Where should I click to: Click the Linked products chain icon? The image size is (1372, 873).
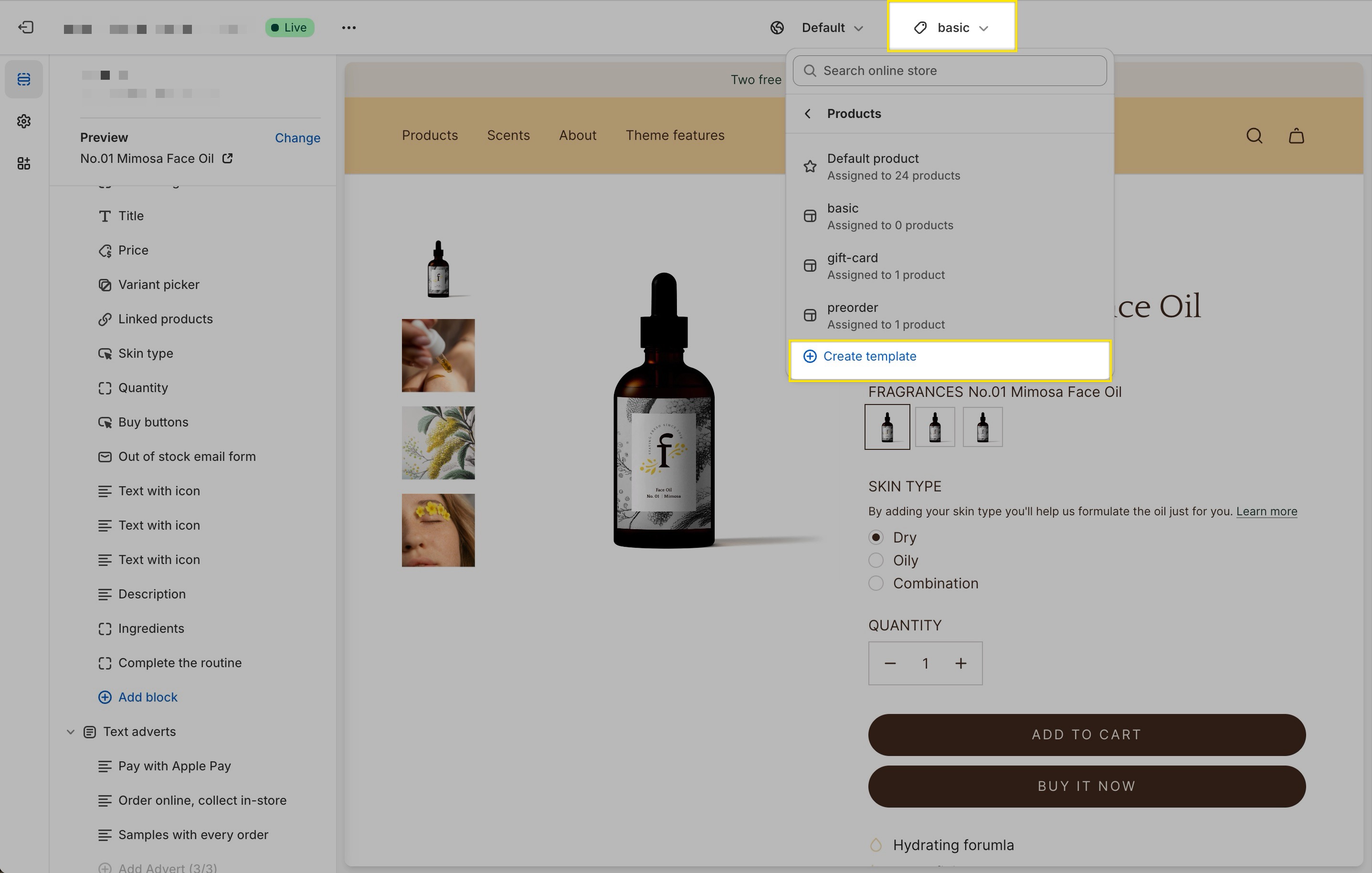pyautogui.click(x=104, y=319)
